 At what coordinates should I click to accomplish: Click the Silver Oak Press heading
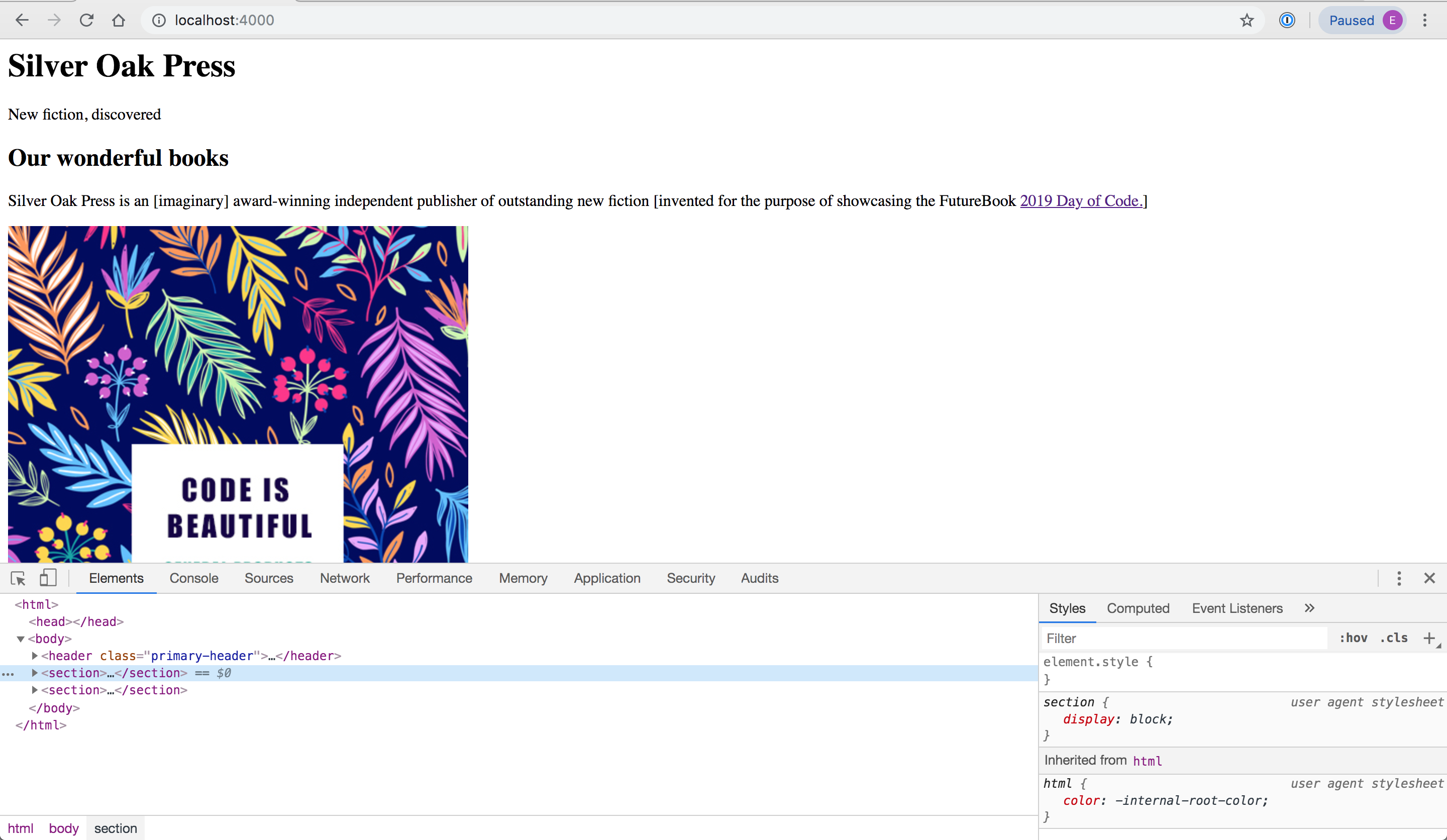pos(122,65)
